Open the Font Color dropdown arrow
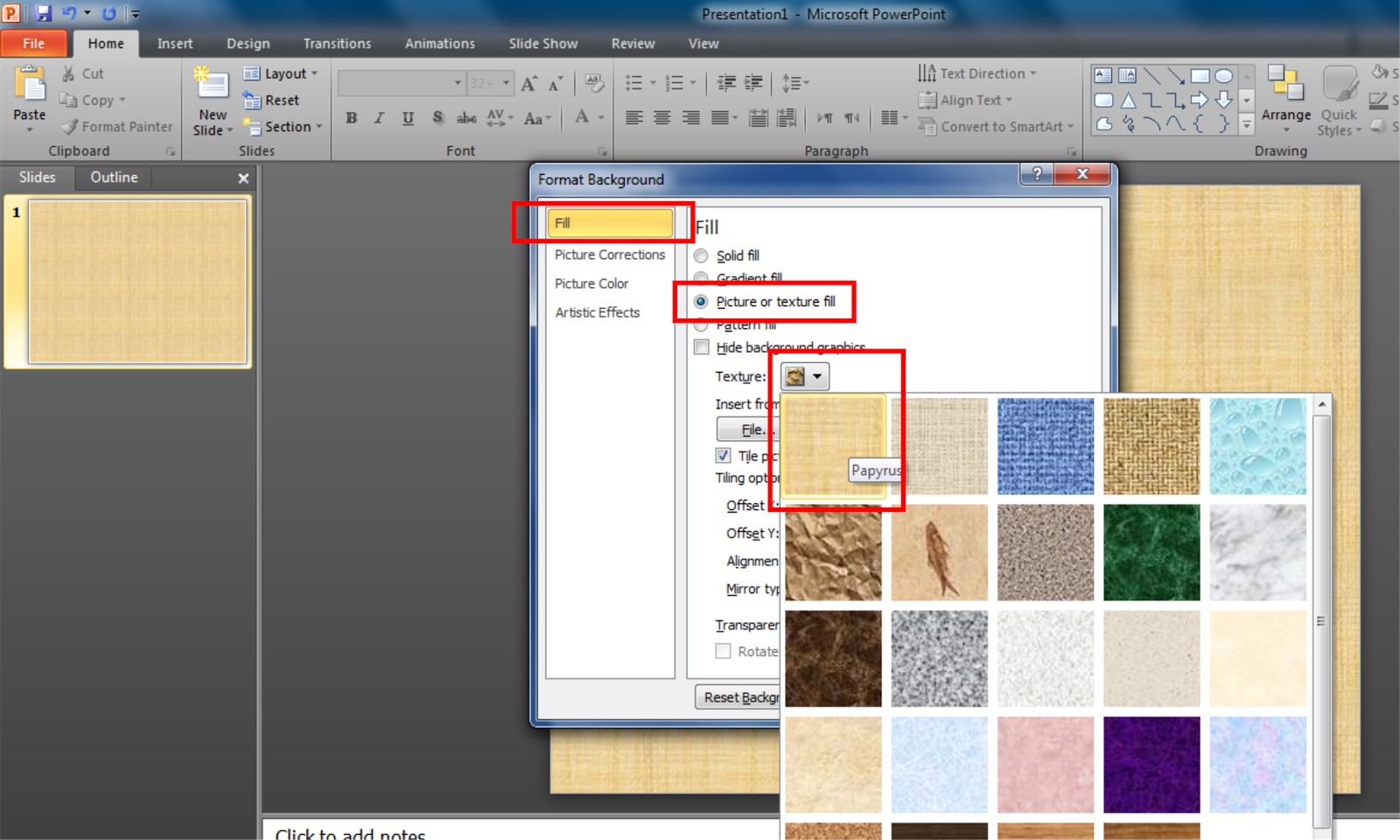 click(601, 117)
